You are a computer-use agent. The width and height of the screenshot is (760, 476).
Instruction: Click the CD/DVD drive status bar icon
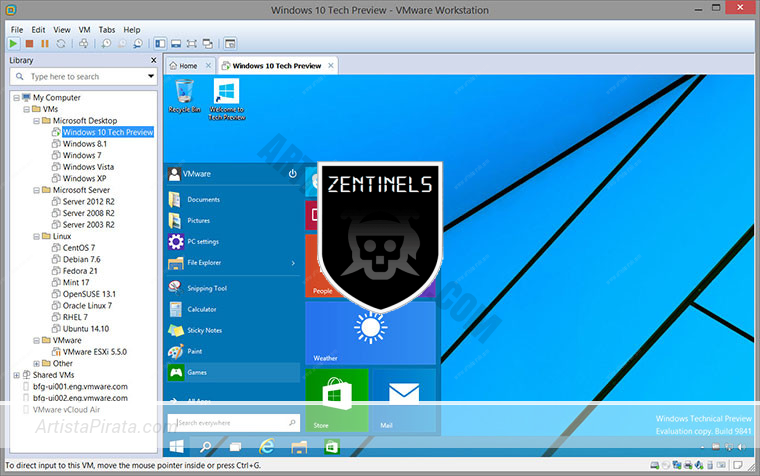pos(666,465)
